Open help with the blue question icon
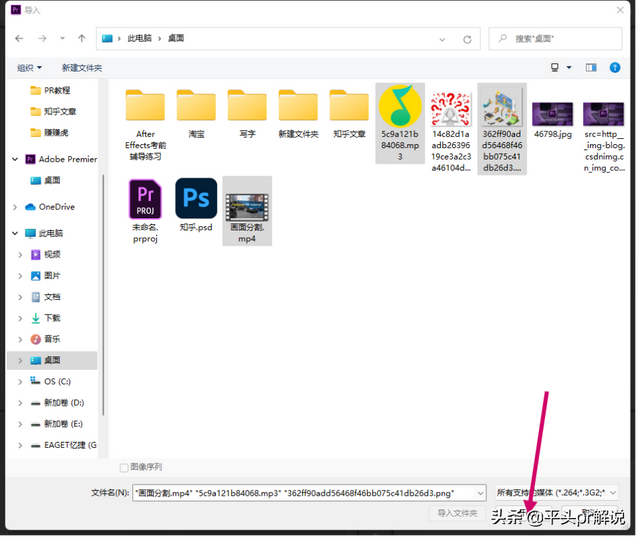The height and width of the screenshot is (540, 640). click(x=615, y=68)
